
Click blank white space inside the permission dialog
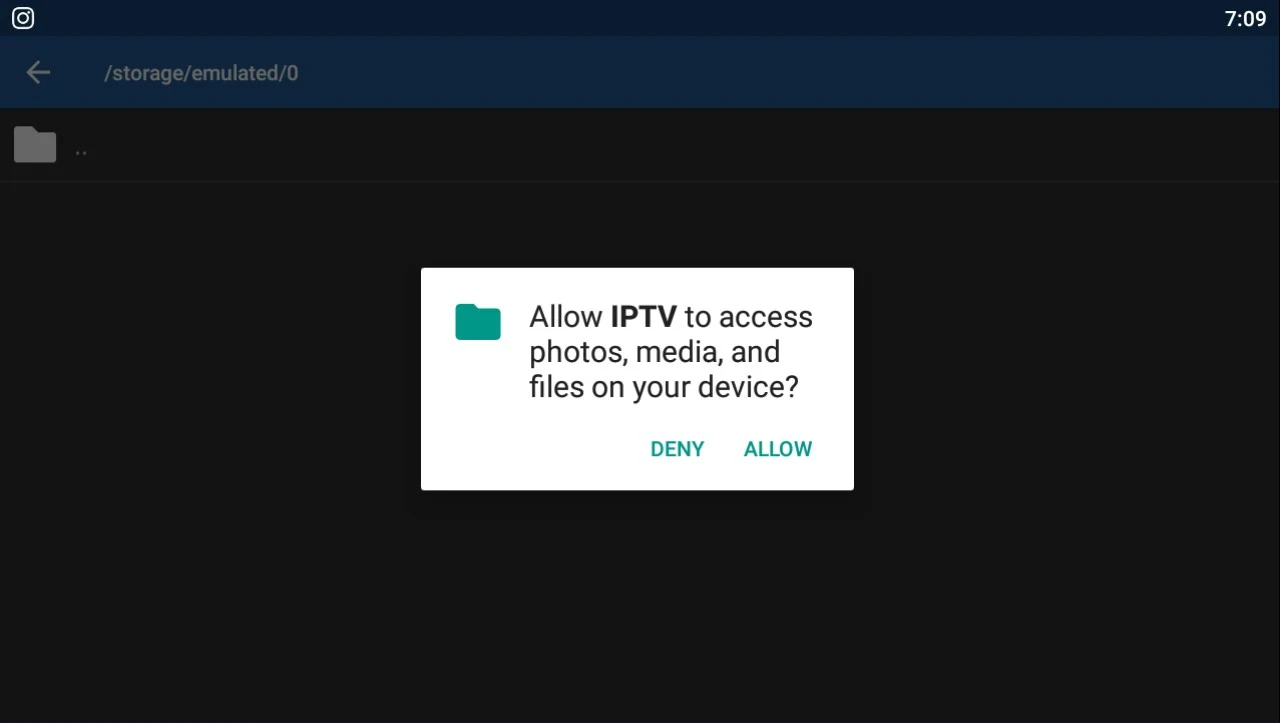pyautogui.click(x=530, y=450)
